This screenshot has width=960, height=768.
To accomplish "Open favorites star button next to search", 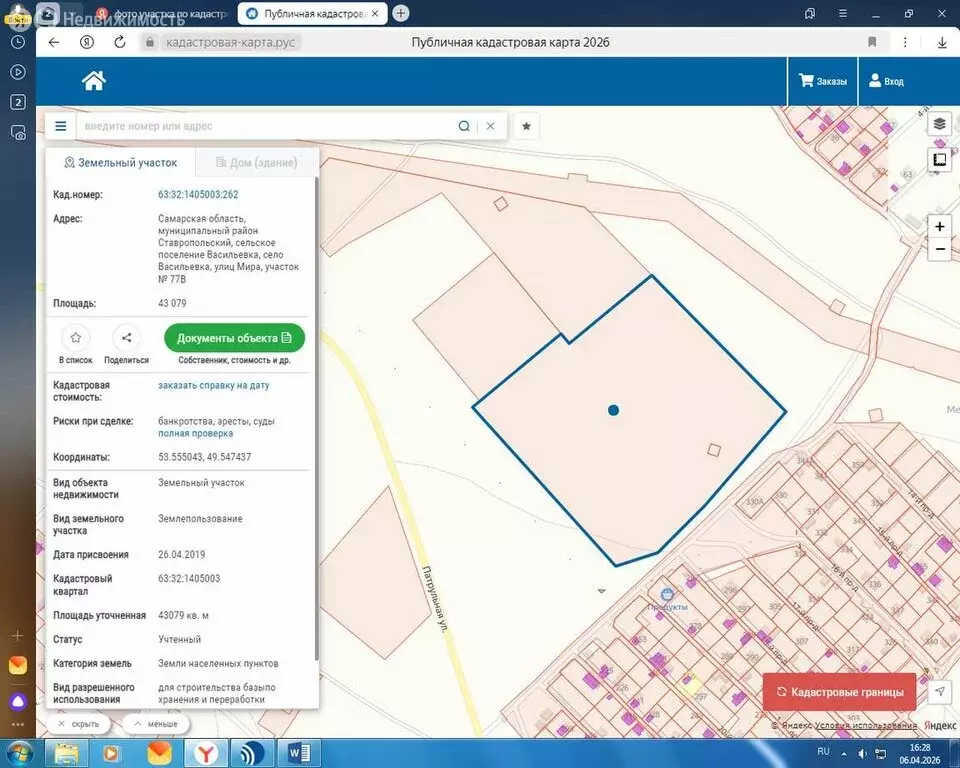I will coord(526,127).
